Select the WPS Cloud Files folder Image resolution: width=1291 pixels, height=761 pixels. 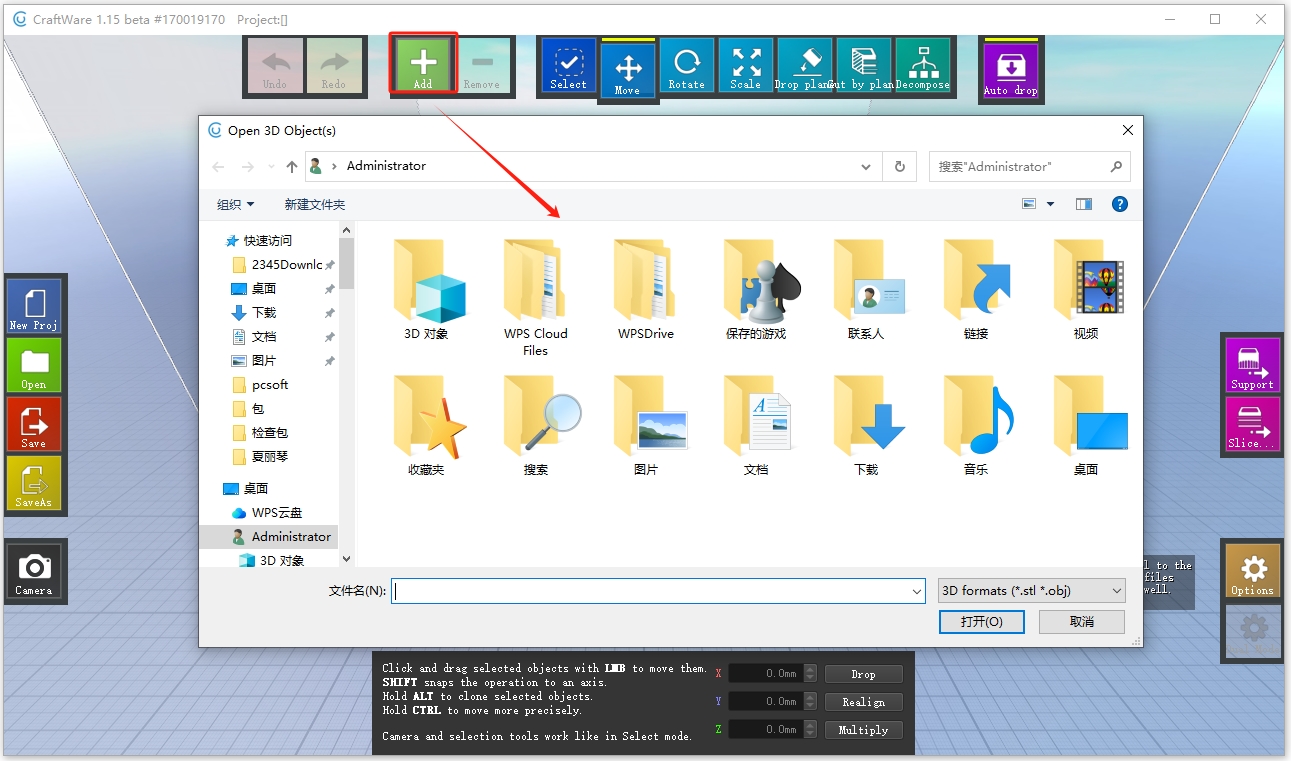tap(536, 297)
